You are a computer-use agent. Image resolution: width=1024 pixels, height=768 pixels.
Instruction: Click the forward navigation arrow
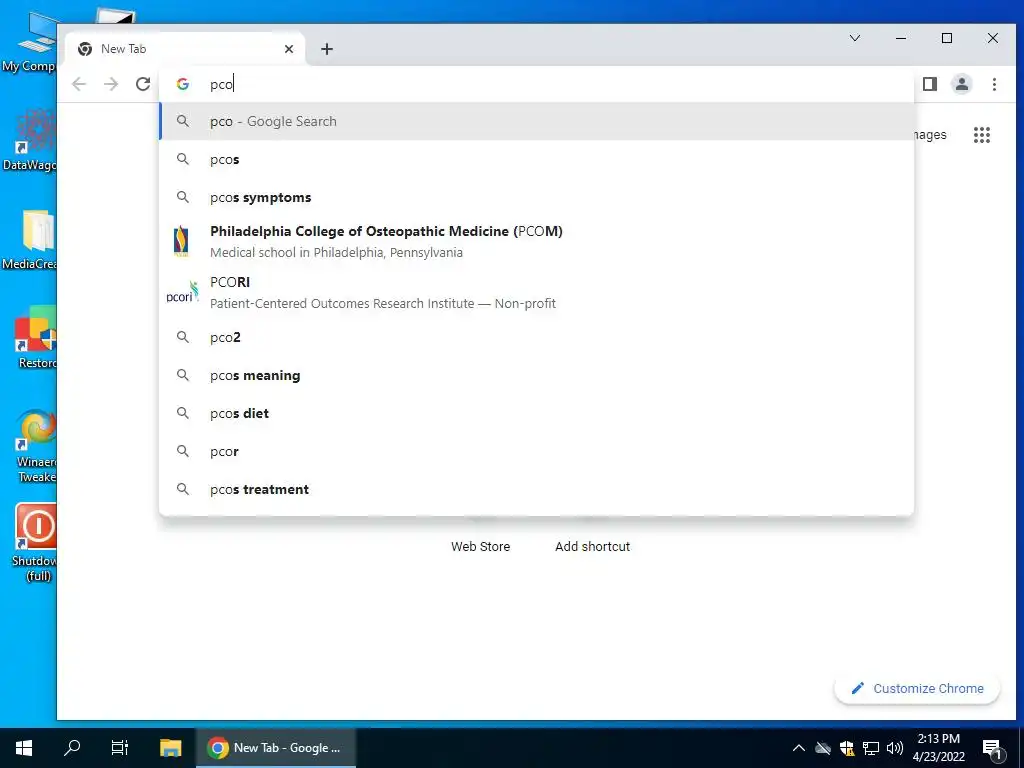(x=111, y=84)
